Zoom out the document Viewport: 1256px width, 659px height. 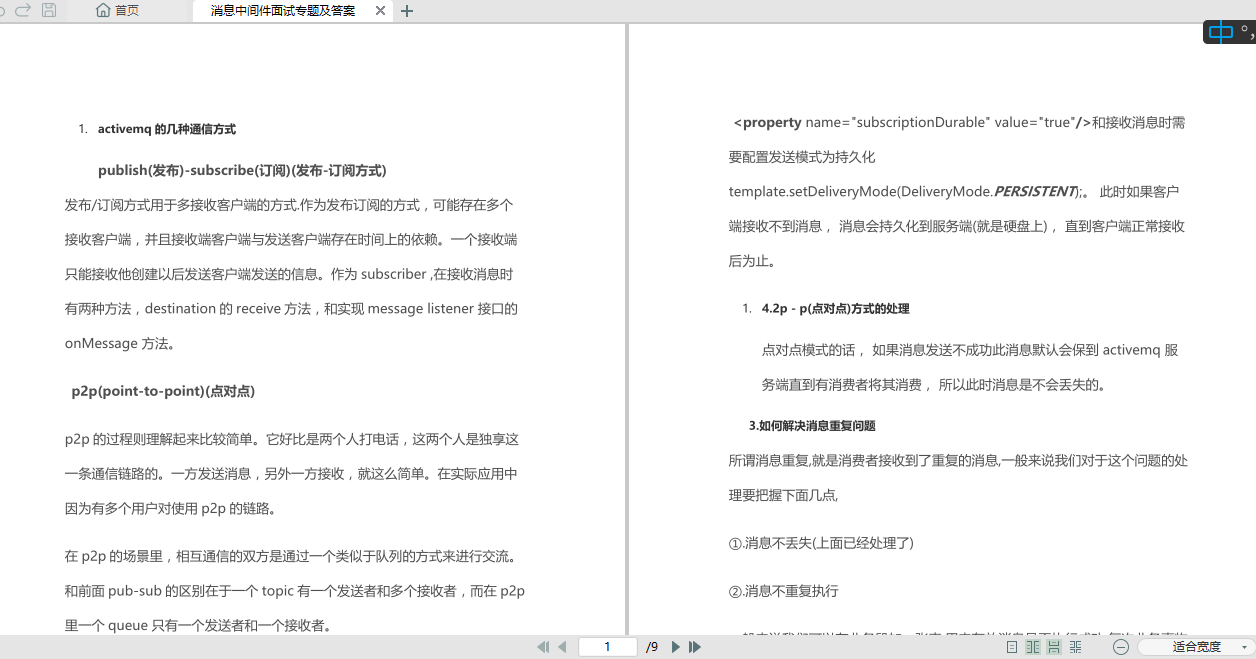(1120, 647)
